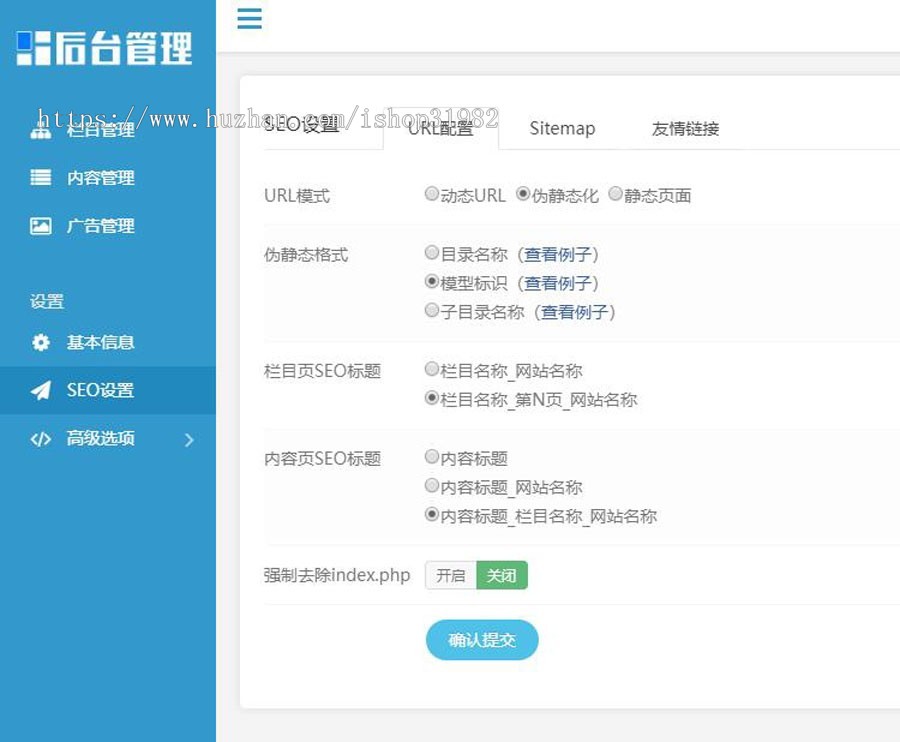900x742 pixels.
Task: Click the hamburger menu icon
Action: [249, 19]
